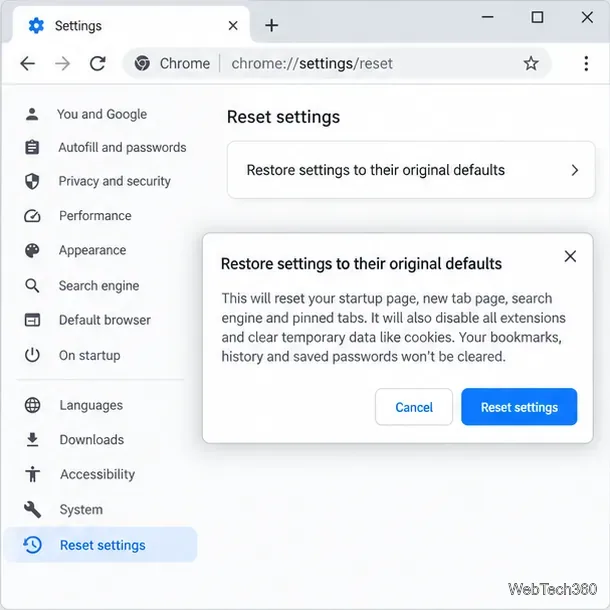Bookmark this page with star icon
This screenshot has height=610, width=610.
click(531, 63)
